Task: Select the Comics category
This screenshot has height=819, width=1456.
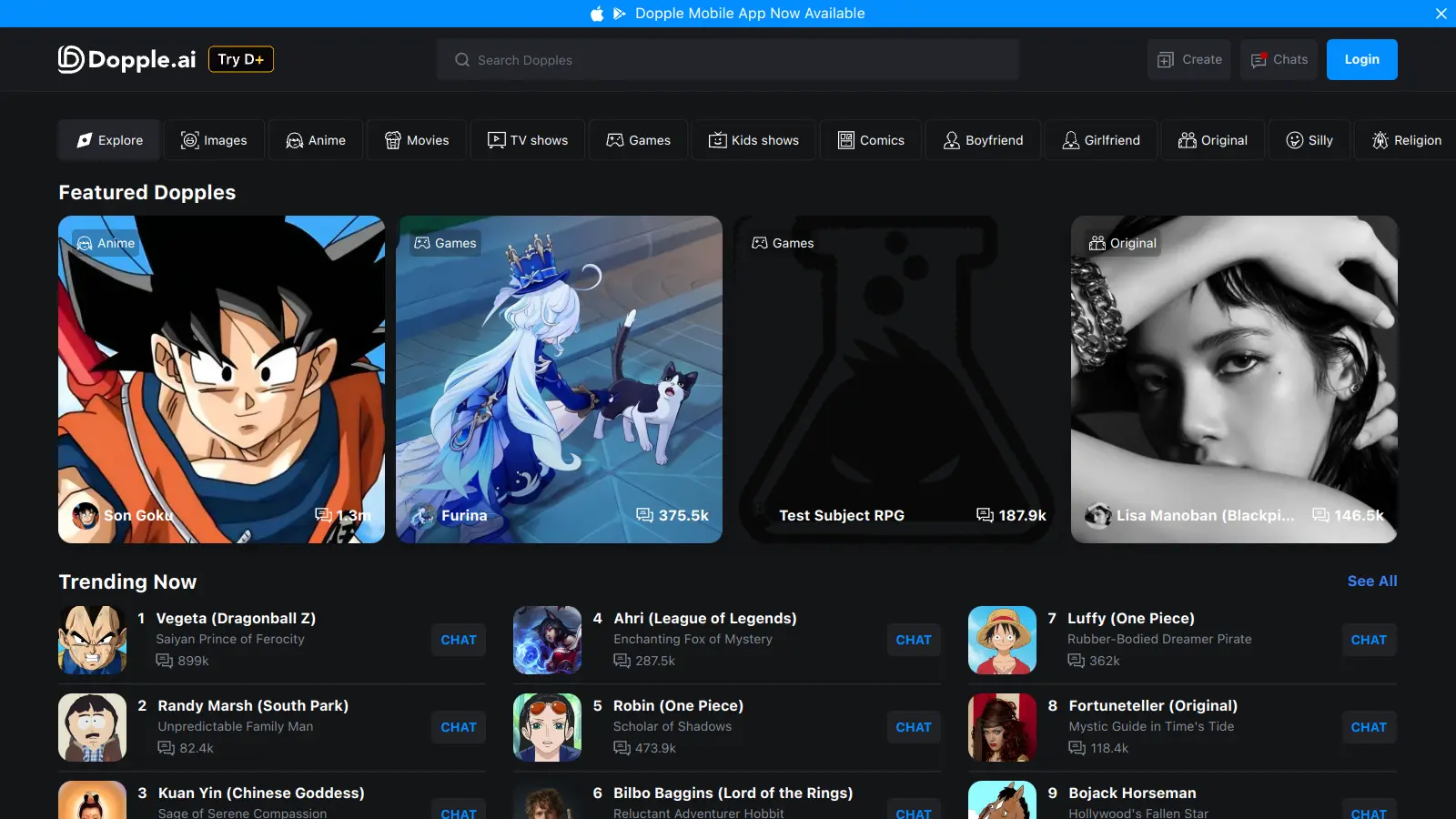Action: click(871, 140)
